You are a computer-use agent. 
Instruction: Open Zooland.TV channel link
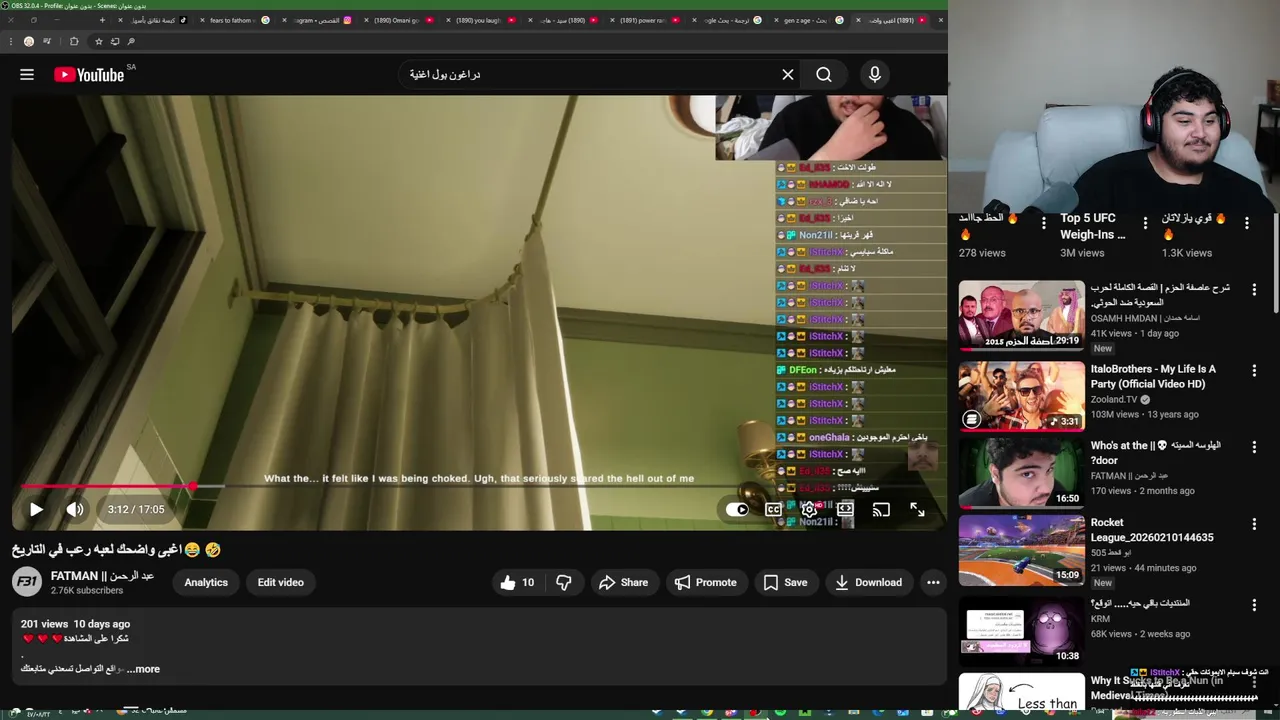[1114, 399]
